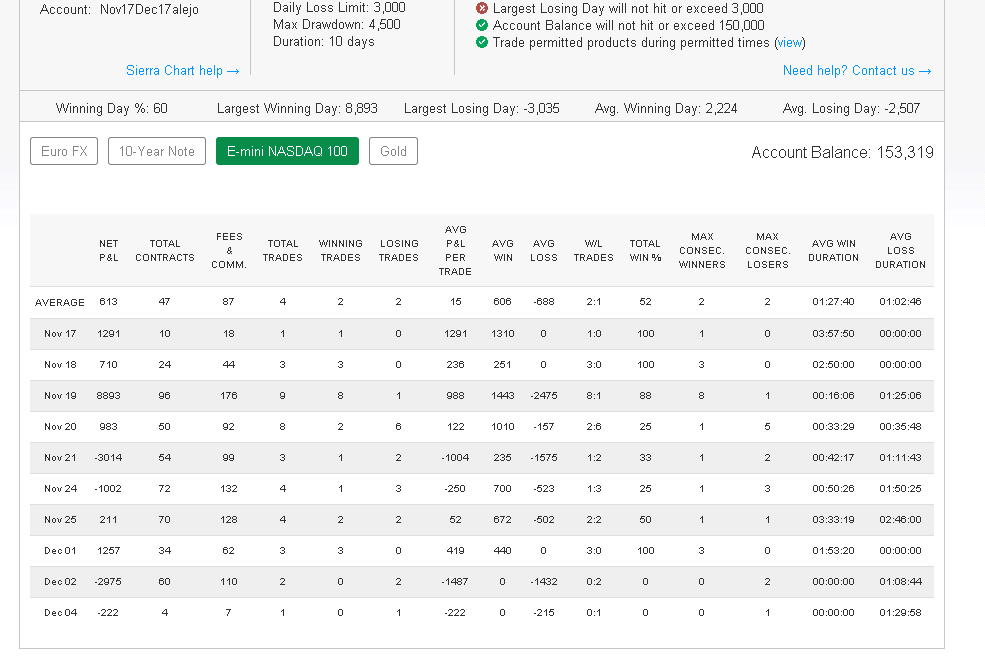985x668 pixels.
Task: Click the LOSING TRADES column header
Action: (398, 250)
